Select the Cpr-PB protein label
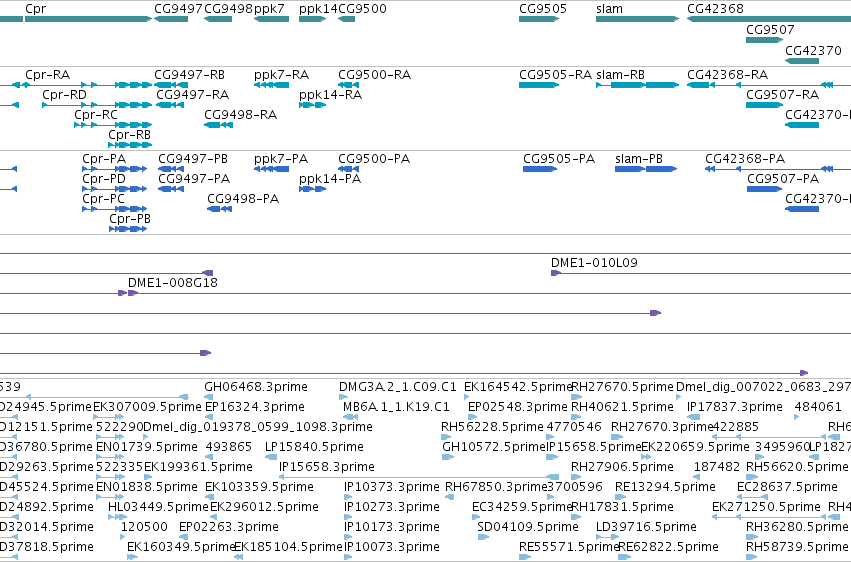The width and height of the screenshot is (851, 562). coord(130,219)
